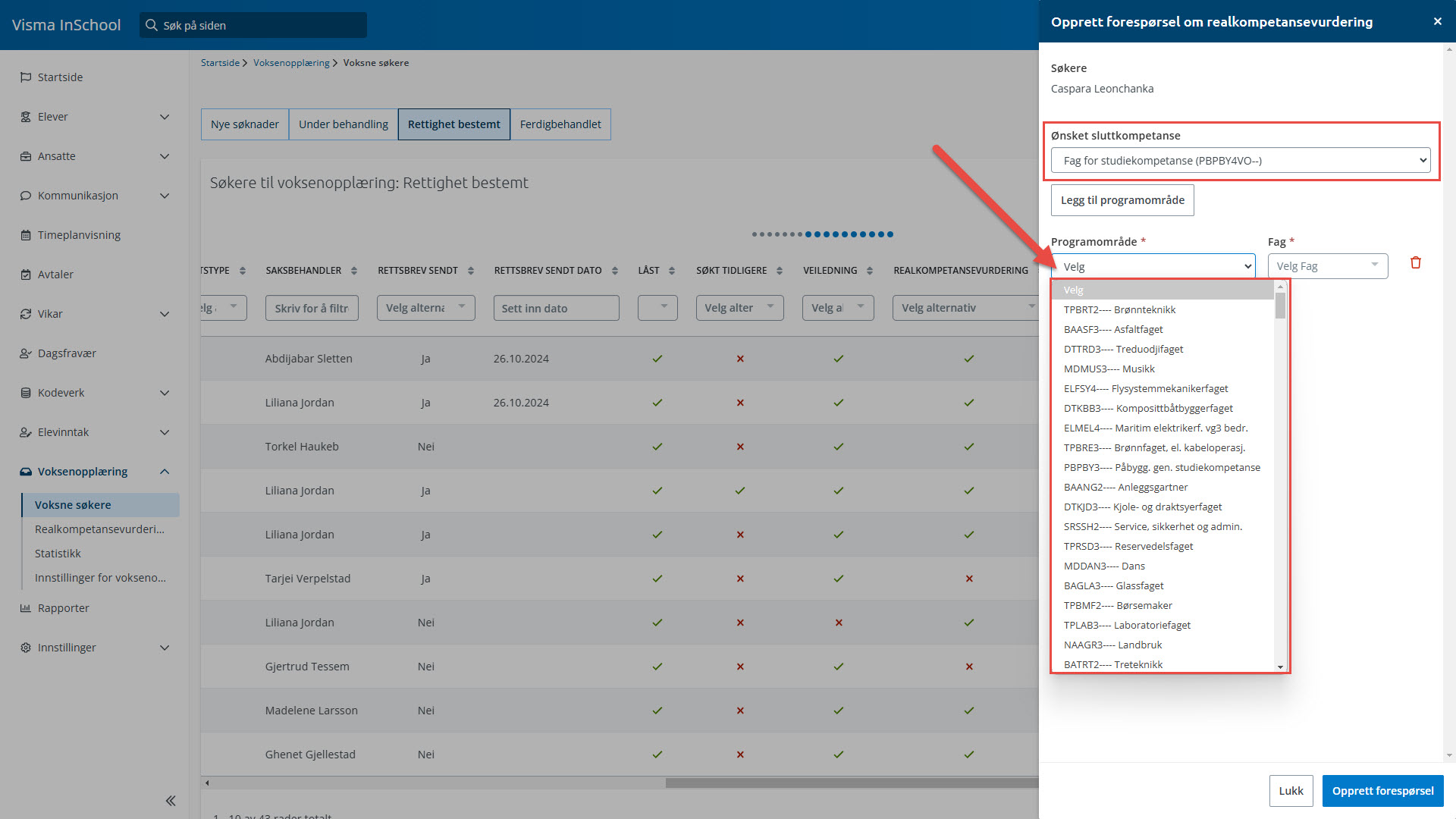
Task: Open the Programområde dropdown
Action: (1153, 266)
